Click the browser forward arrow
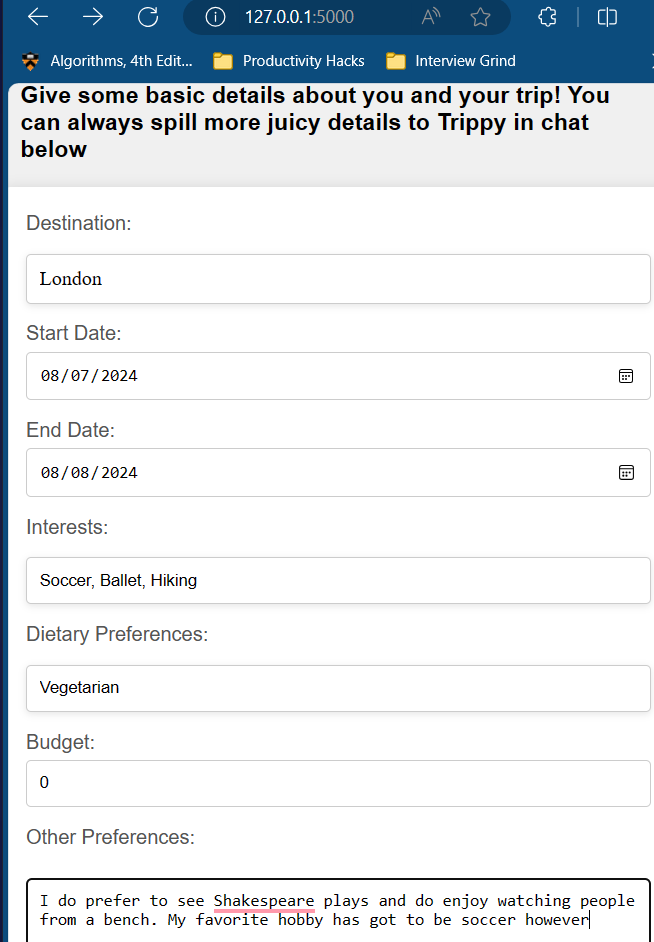 (x=93, y=17)
